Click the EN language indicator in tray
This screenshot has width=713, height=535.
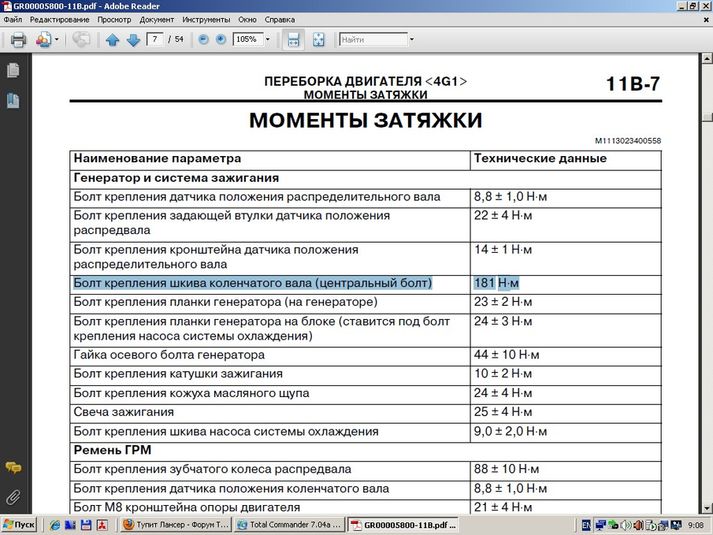pyautogui.click(x=587, y=525)
